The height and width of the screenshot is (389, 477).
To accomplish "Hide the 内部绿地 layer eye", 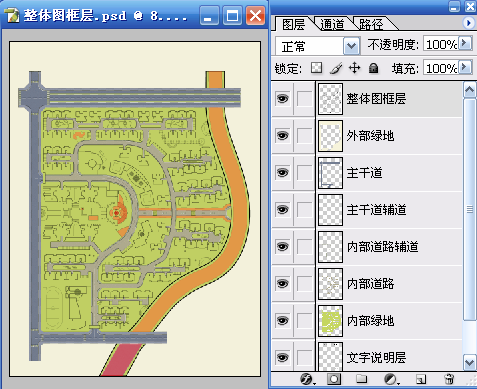I will click(x=282, y=321).
